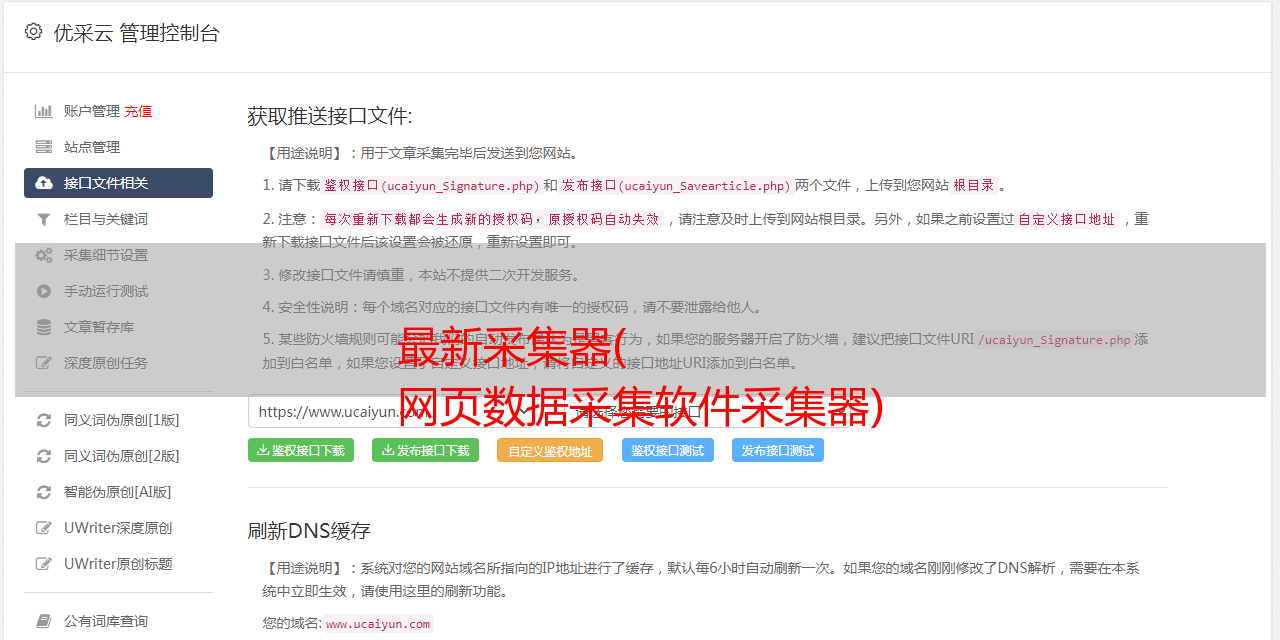Click the www.ucaiyun.com domain text

(x=378, y=624)
